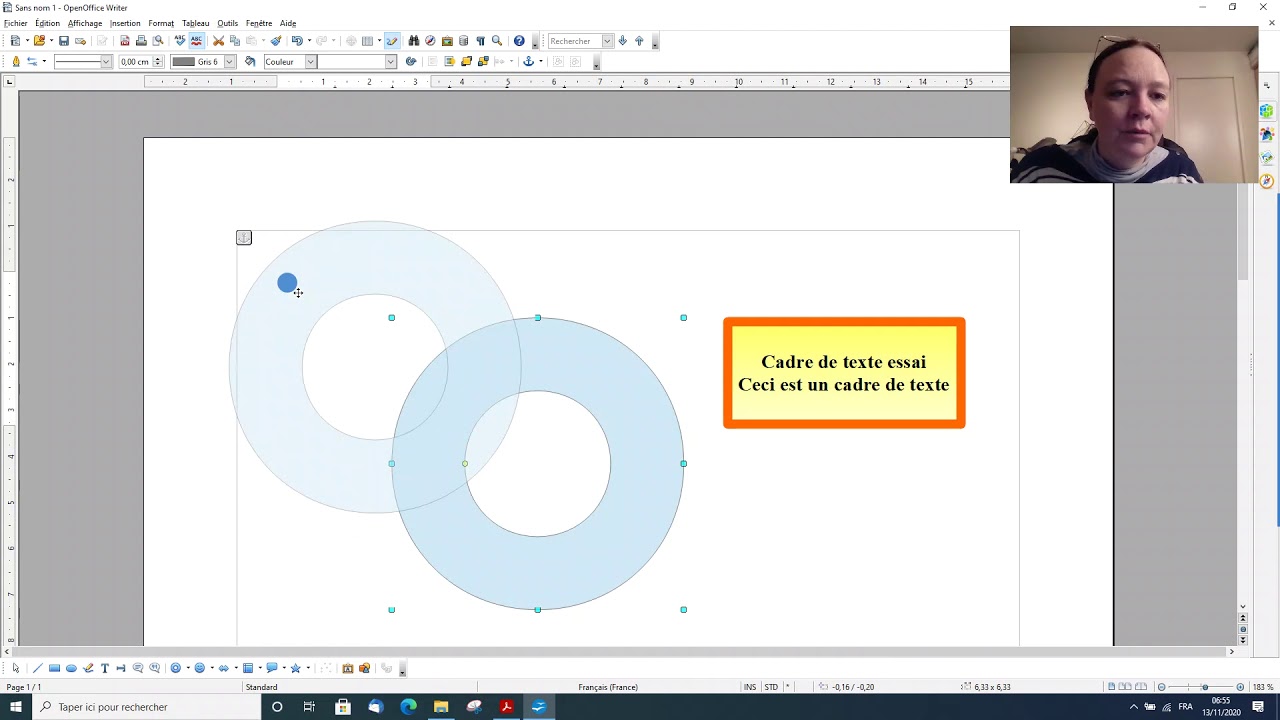Open the Fichier menu

pos(16,23)
